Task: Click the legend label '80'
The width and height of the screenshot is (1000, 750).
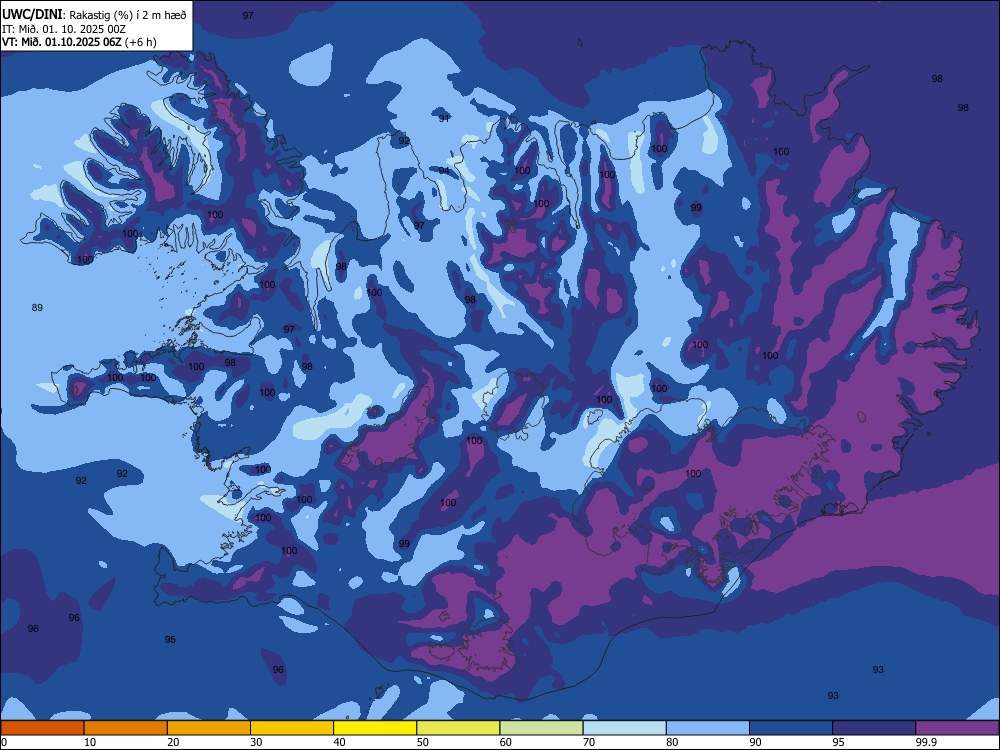Action: click(x=673, y=742)
